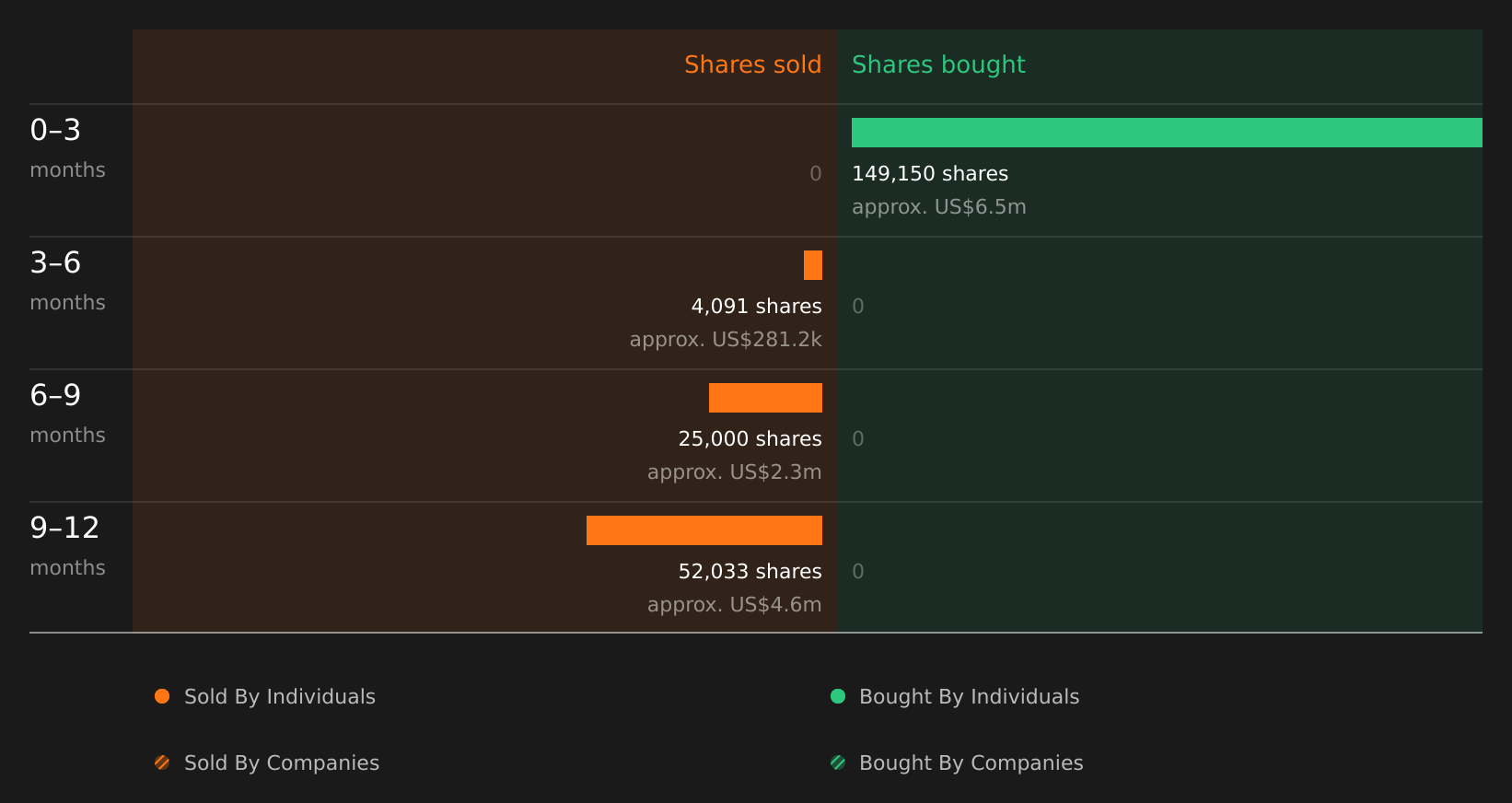This screenshot has height=803, width=1512.
Task: Click the 0–3 months row label
Action: click(68, 148)
